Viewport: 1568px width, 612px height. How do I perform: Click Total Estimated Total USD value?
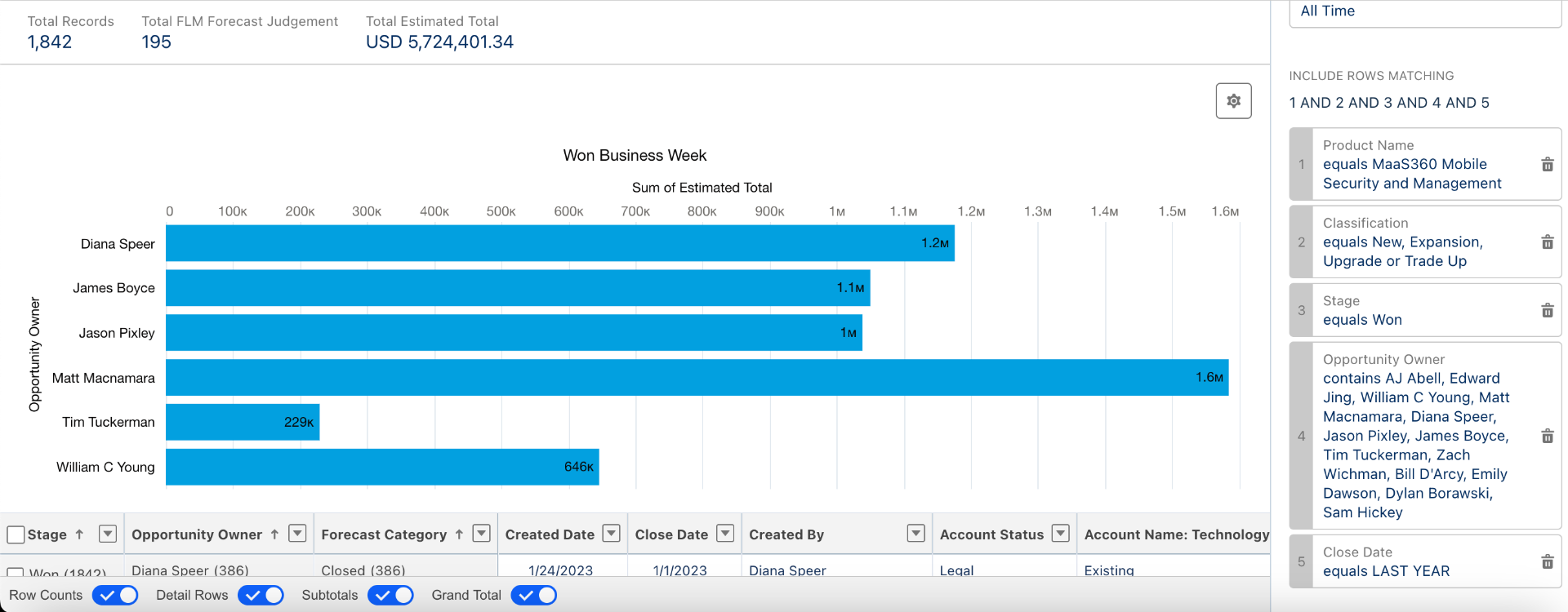pyautogui.click(x=439, y=42)
